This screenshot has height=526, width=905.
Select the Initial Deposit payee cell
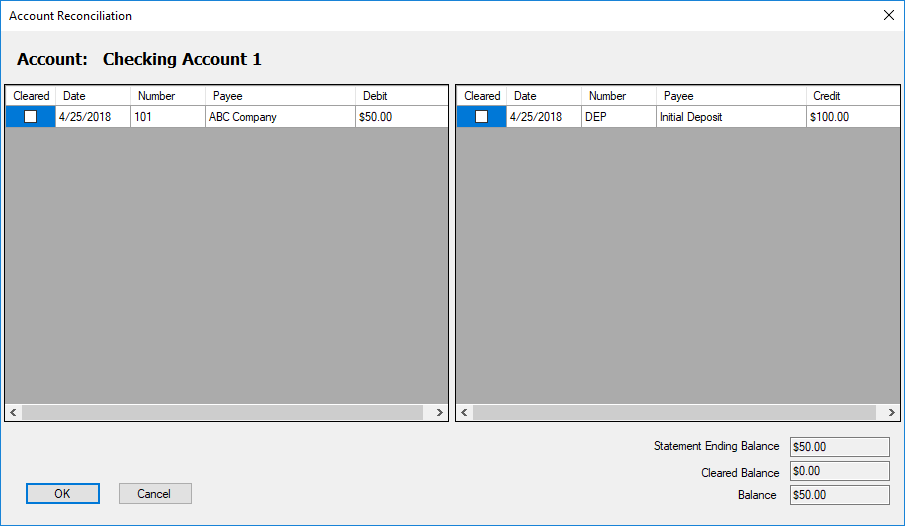[731, 117]
